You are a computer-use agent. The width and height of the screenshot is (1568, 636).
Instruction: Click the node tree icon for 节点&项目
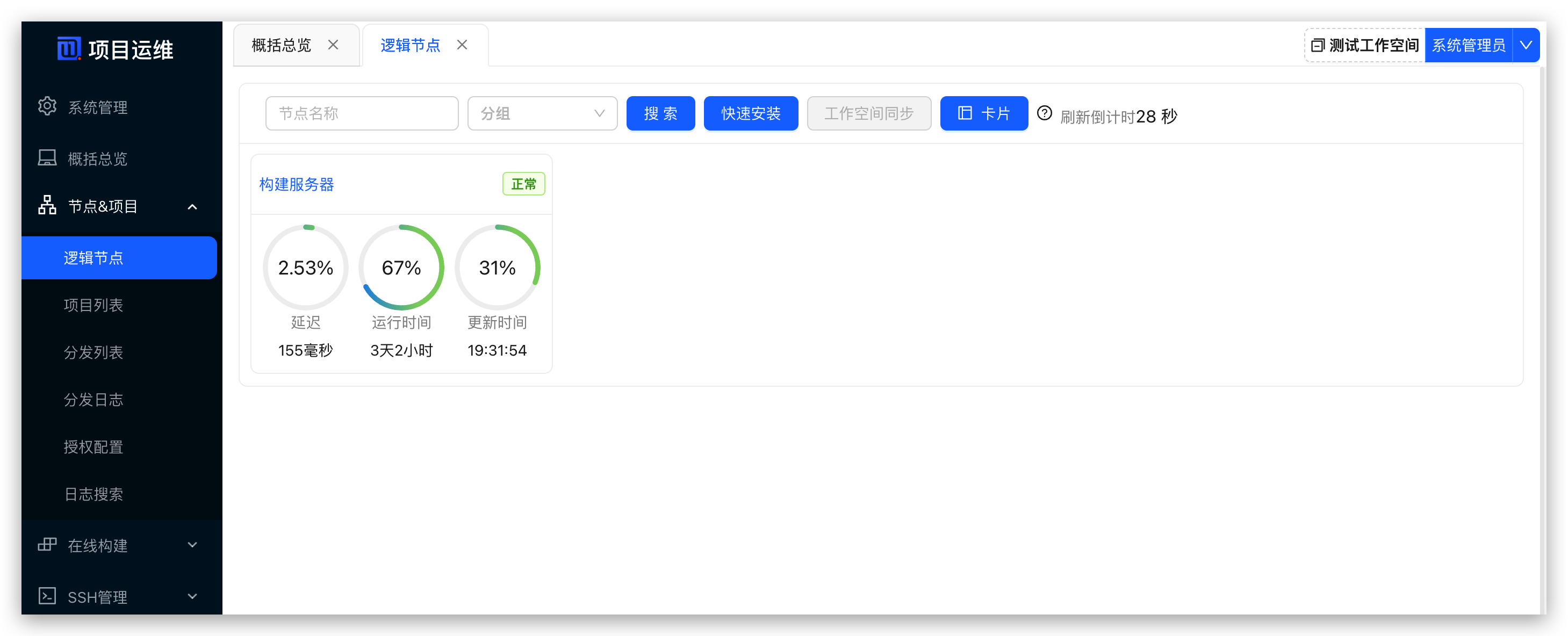pos(47,206)
